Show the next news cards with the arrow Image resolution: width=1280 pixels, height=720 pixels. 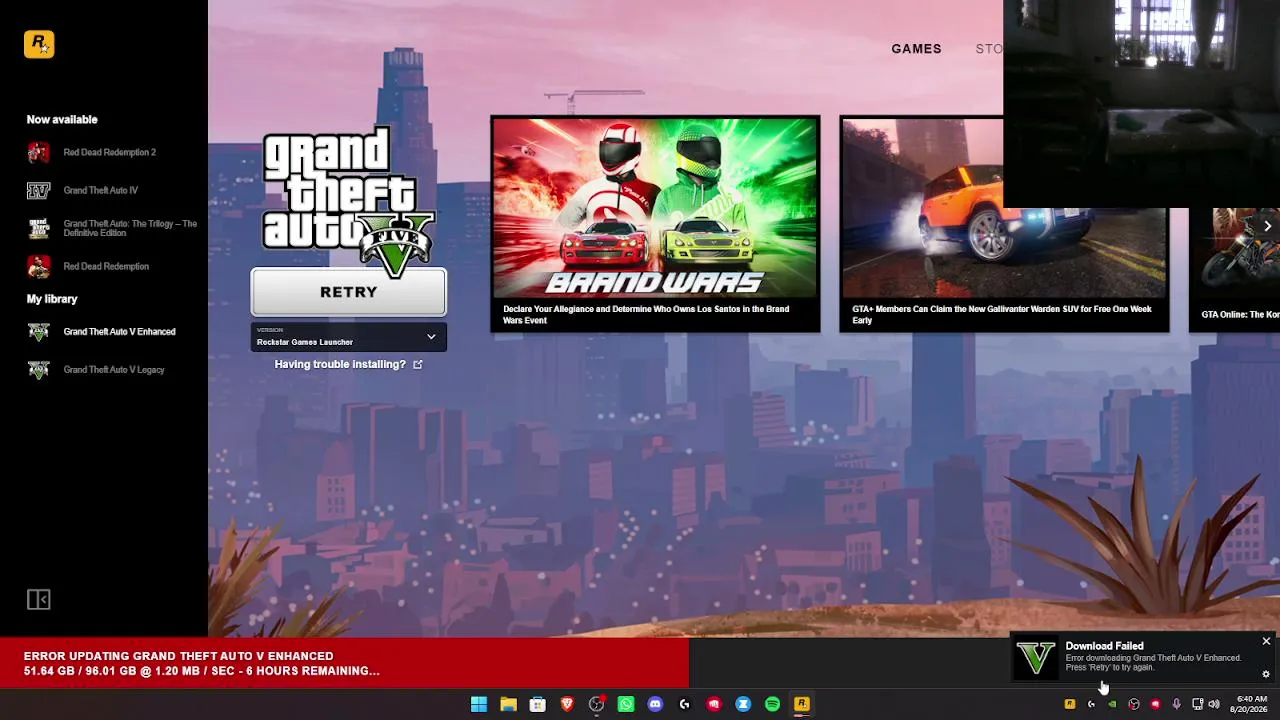(x=1267, y=226)
